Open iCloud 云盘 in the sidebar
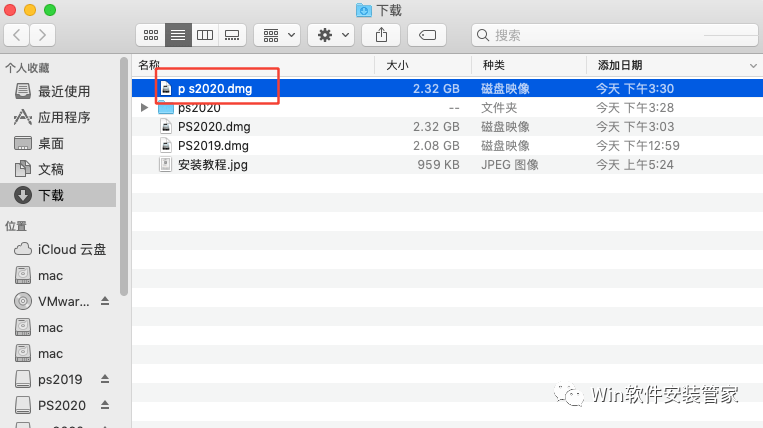Viewport: 763px width, 428px height. point(58,250)
